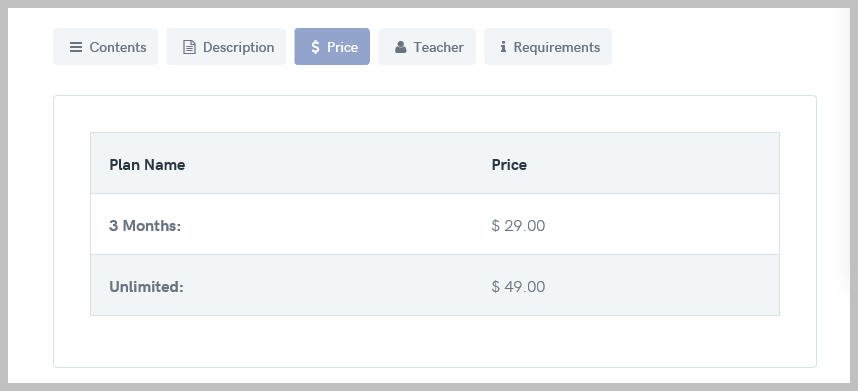Open the Contents tab
Image resolution: width=858 pixels, height=391 pixels.
pyautogui.click(x=106, y=46)
